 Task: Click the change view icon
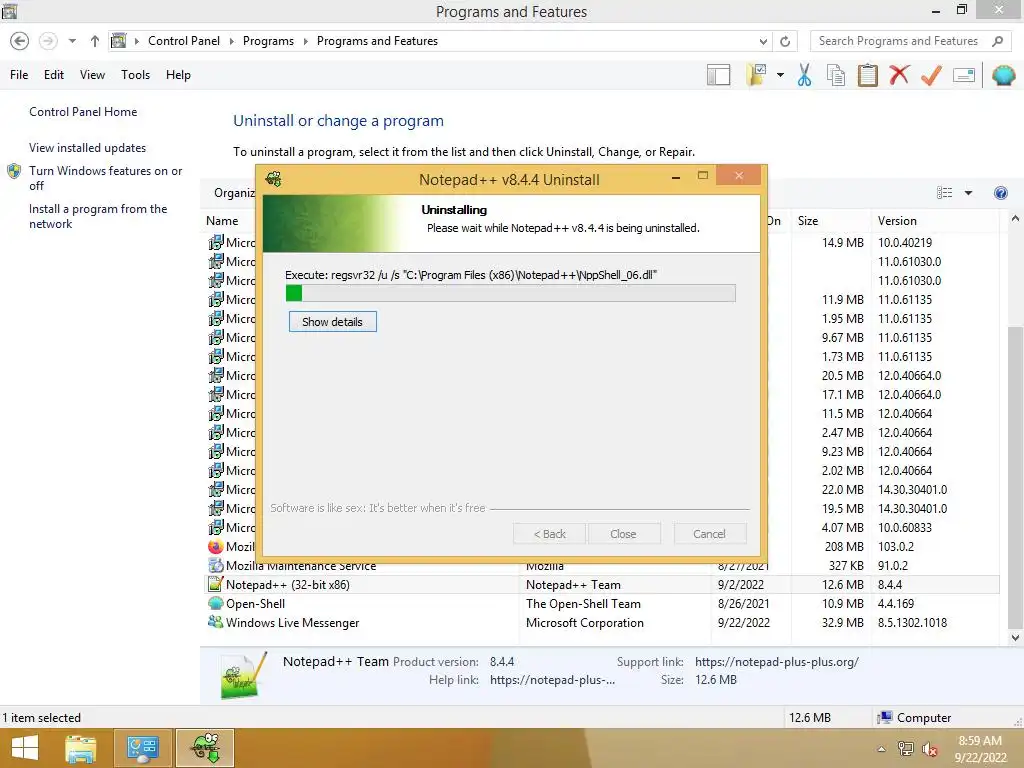[944, 193]
